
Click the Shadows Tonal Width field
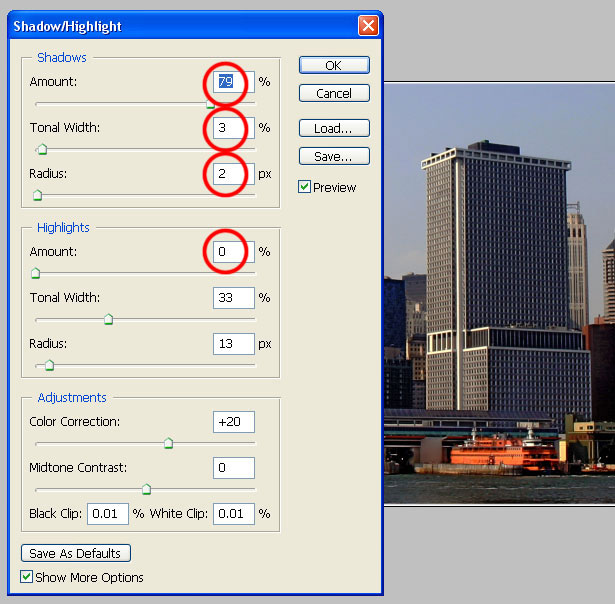point(234,128)
